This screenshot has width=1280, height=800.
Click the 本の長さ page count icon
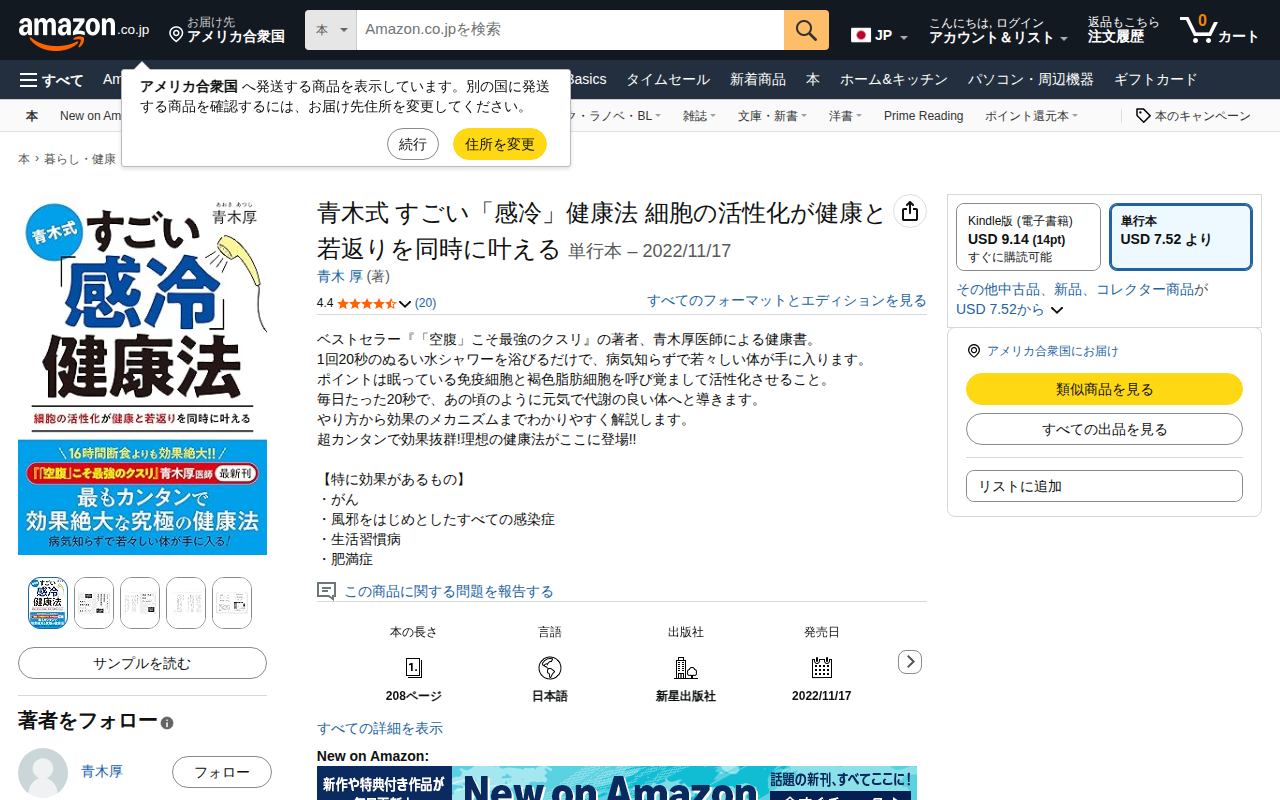[x=414, y=667]
